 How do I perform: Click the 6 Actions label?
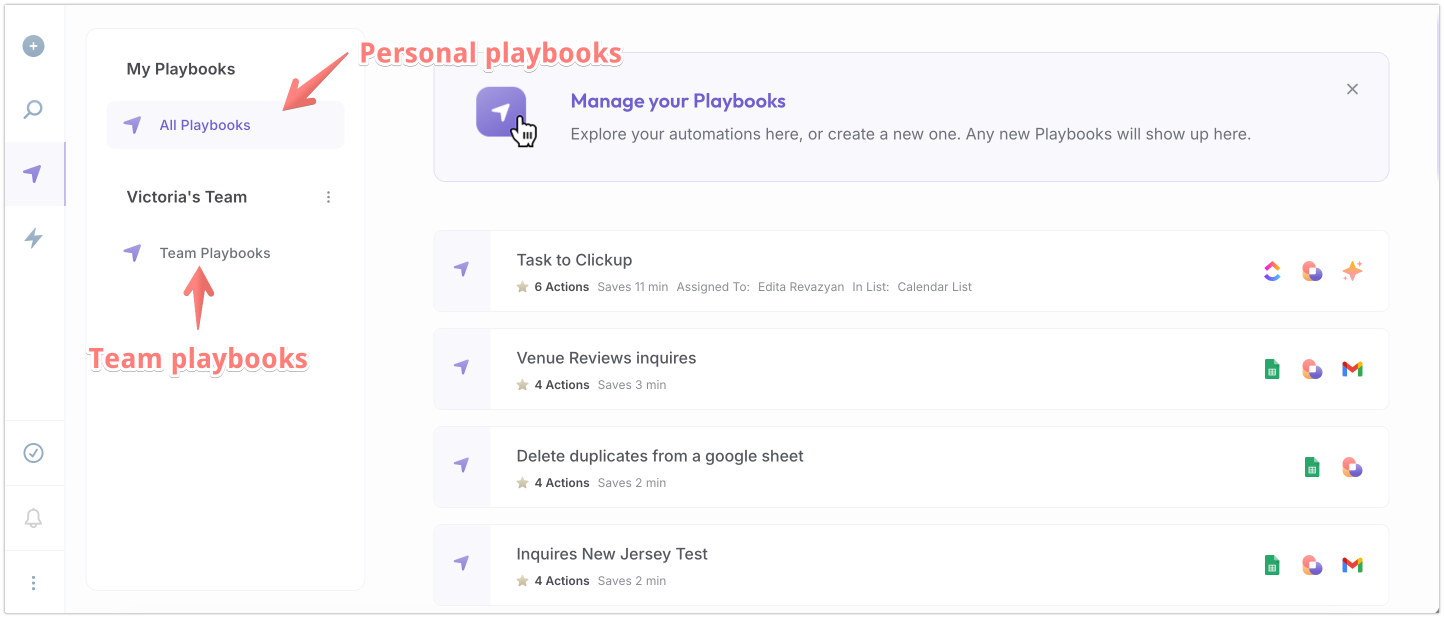[x=562, y=287]
